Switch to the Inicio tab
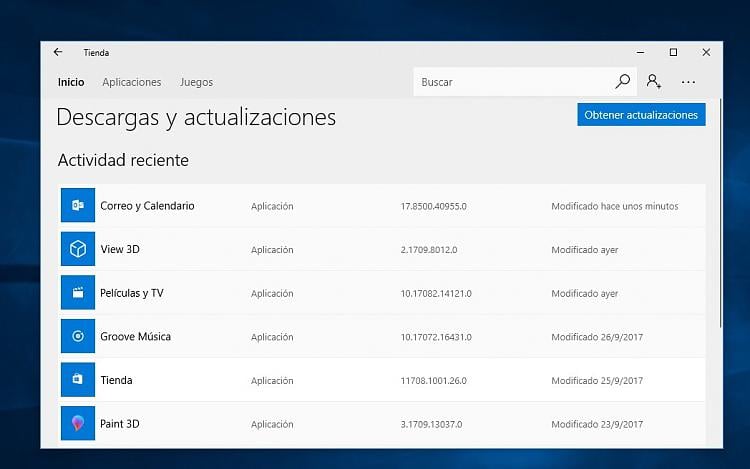The image size is (750, 469). 71,82
